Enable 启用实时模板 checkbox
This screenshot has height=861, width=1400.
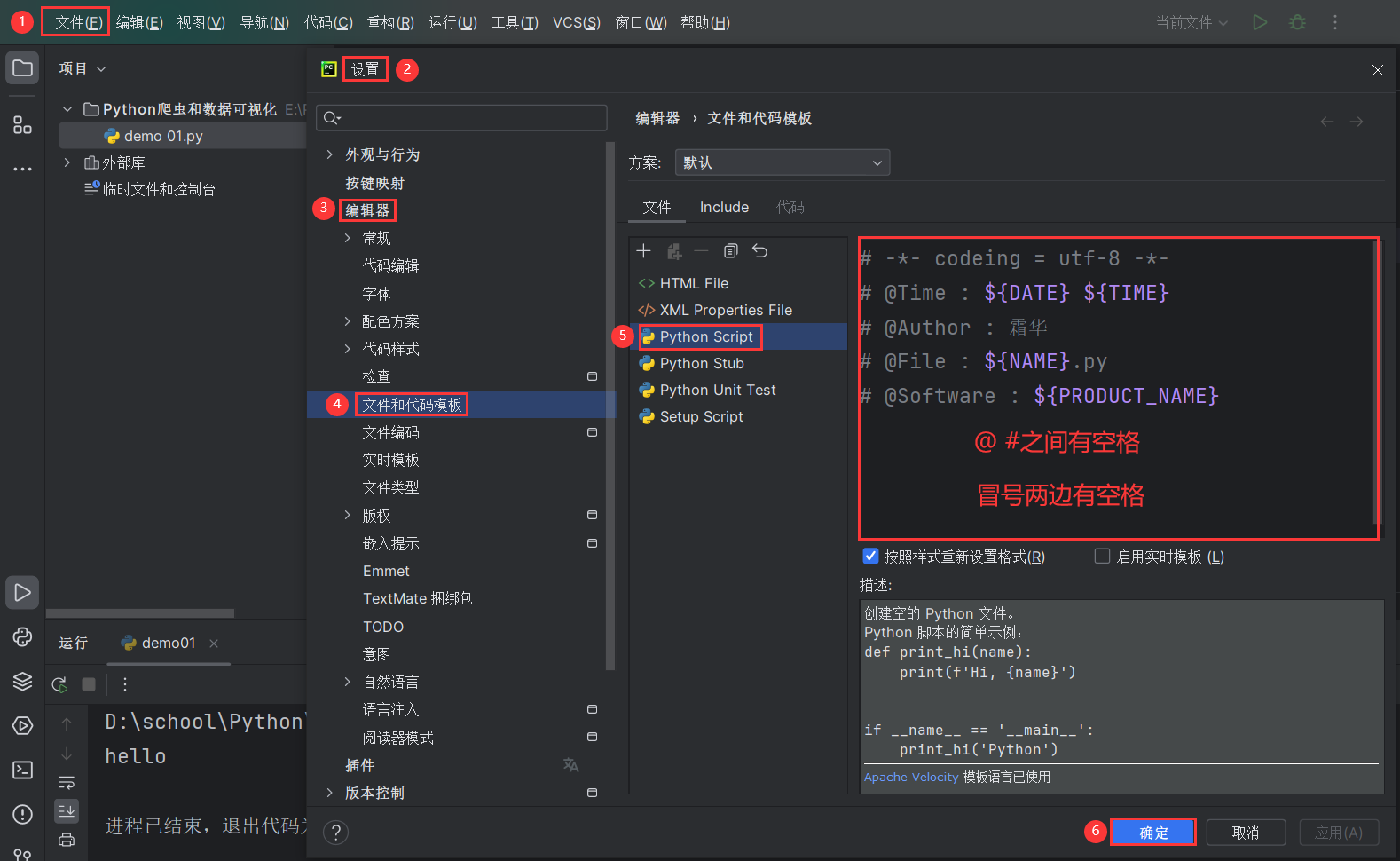point(1102,556)
